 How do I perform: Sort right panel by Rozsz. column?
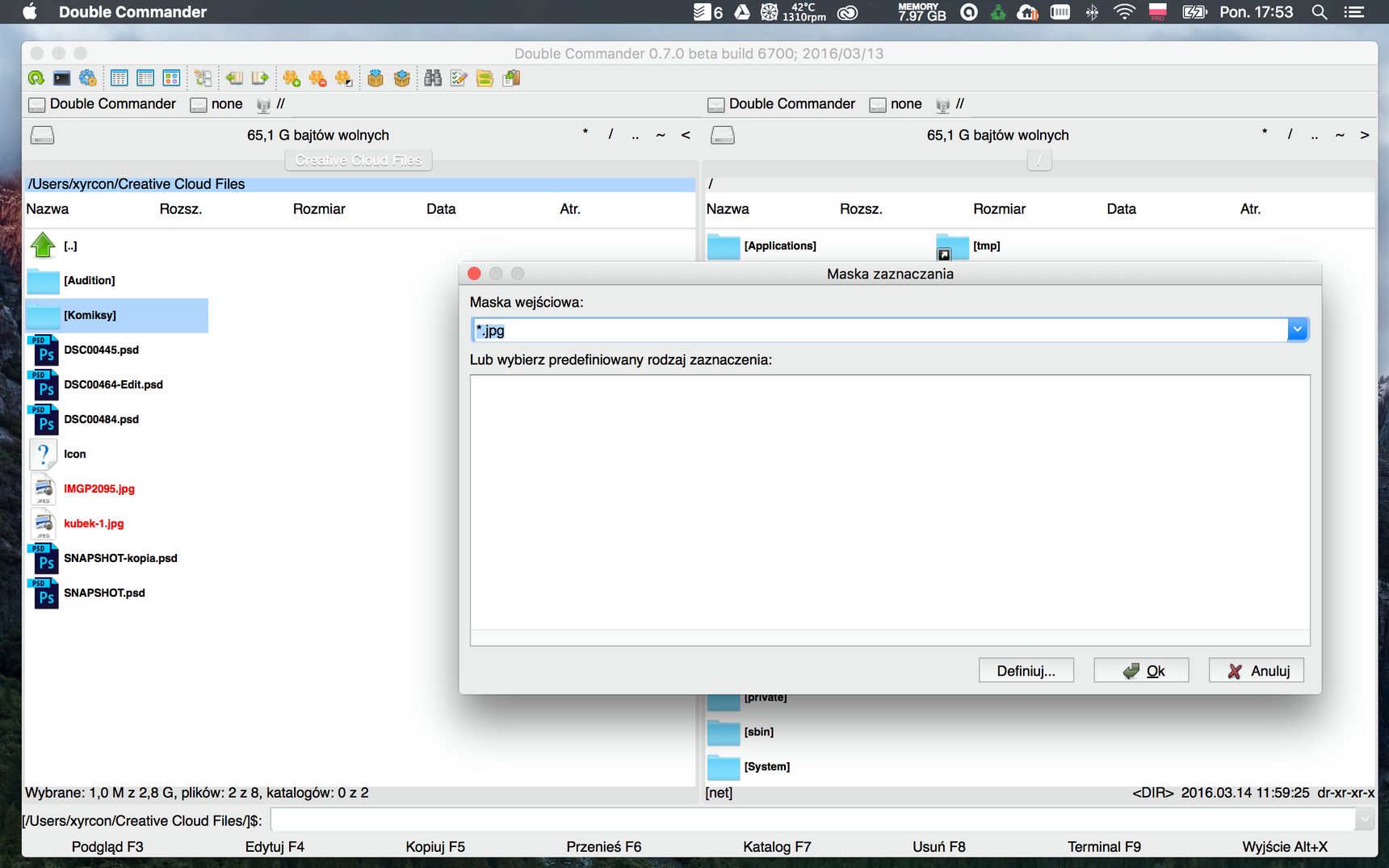(861, 209)
